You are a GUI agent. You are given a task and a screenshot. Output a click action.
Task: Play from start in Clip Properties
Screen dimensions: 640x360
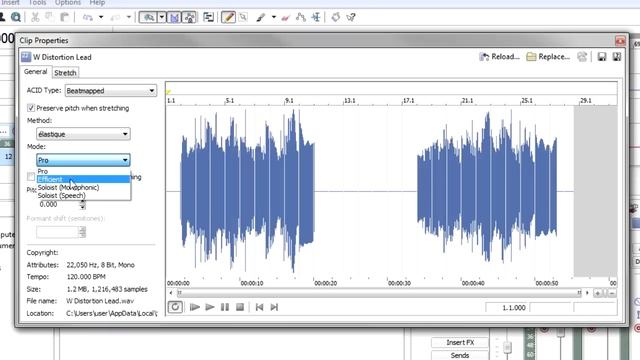tap(195, 307)
